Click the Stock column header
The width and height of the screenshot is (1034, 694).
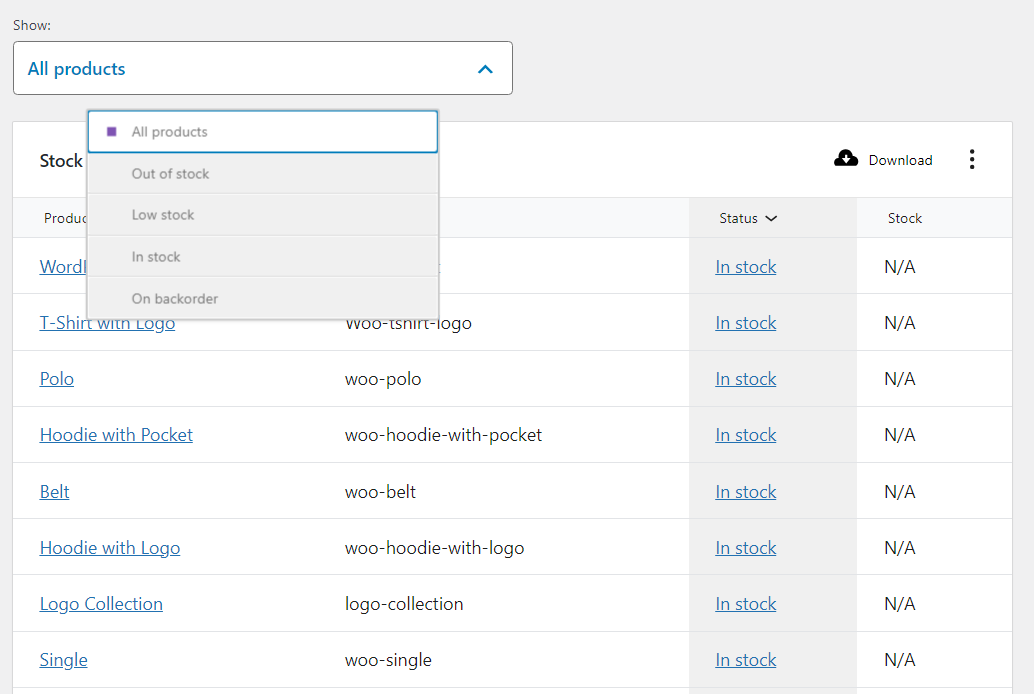point(904,218)
